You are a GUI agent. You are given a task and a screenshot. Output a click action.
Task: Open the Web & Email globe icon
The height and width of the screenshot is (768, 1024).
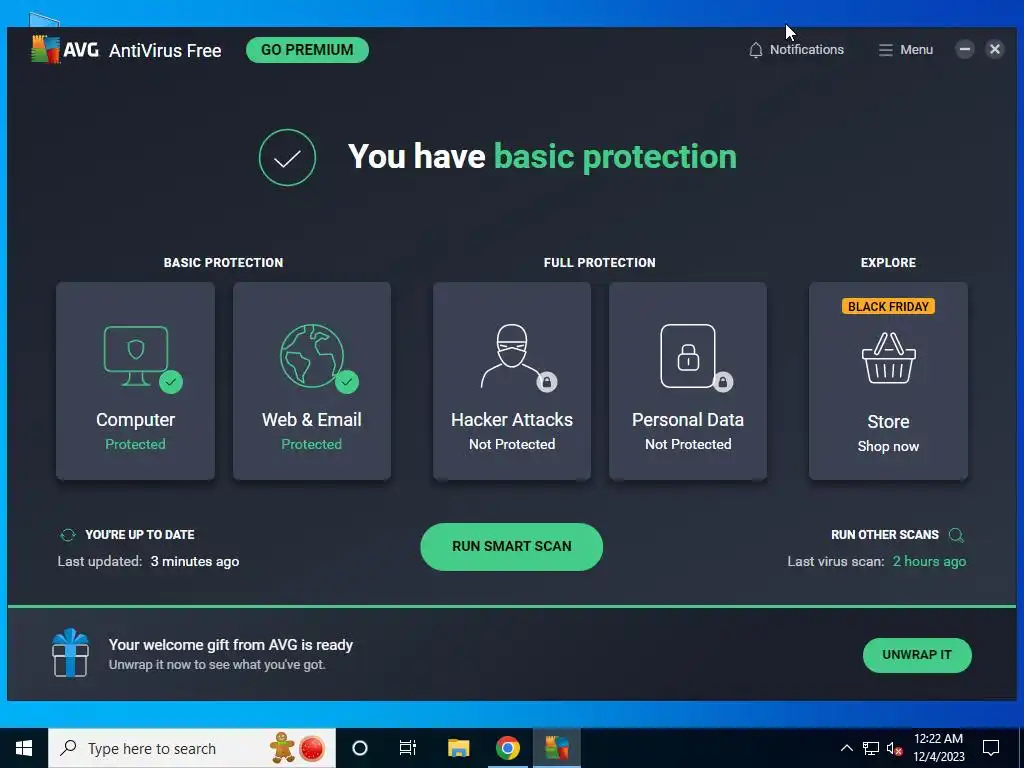(312, 356)
